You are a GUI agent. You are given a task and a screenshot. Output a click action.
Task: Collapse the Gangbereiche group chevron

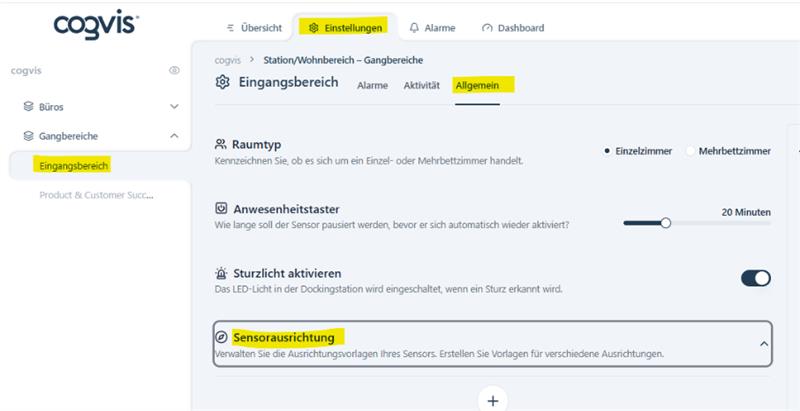click(x=174, y=136)
